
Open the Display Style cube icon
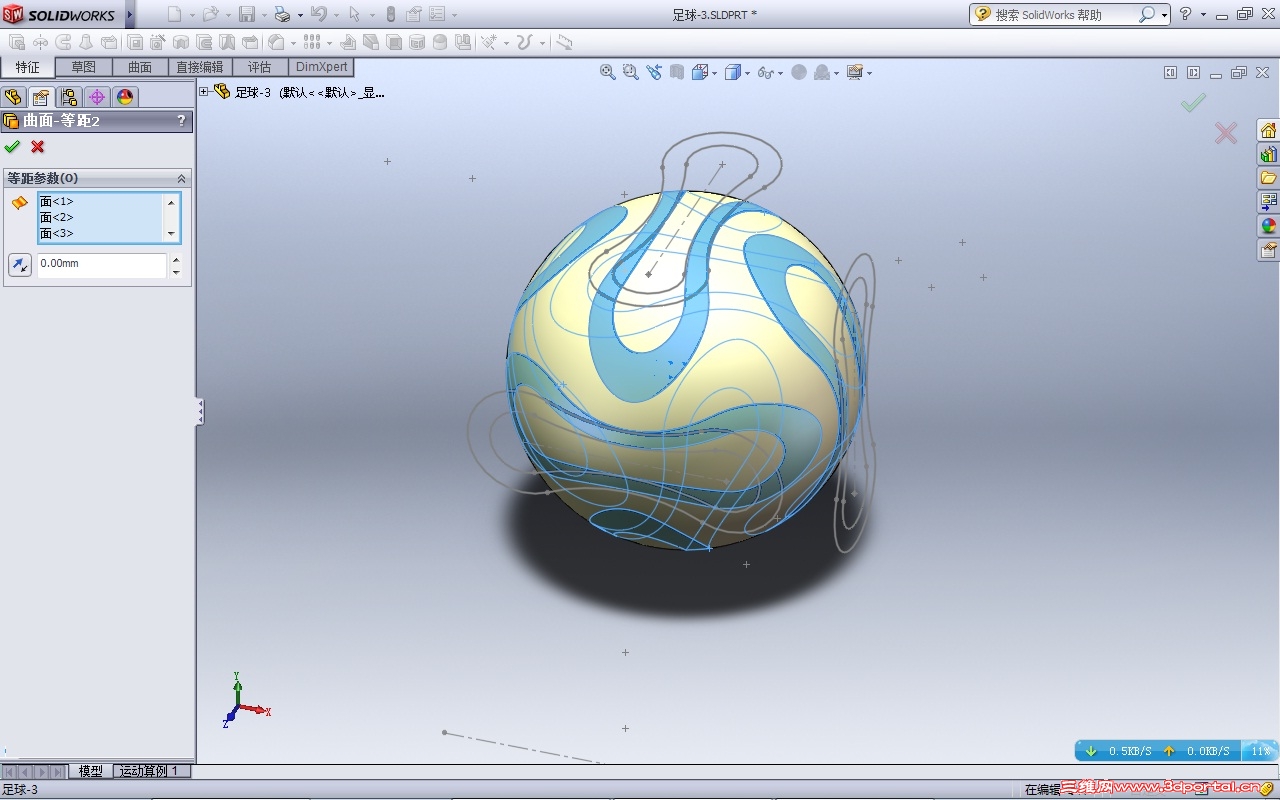pos(732,72)
